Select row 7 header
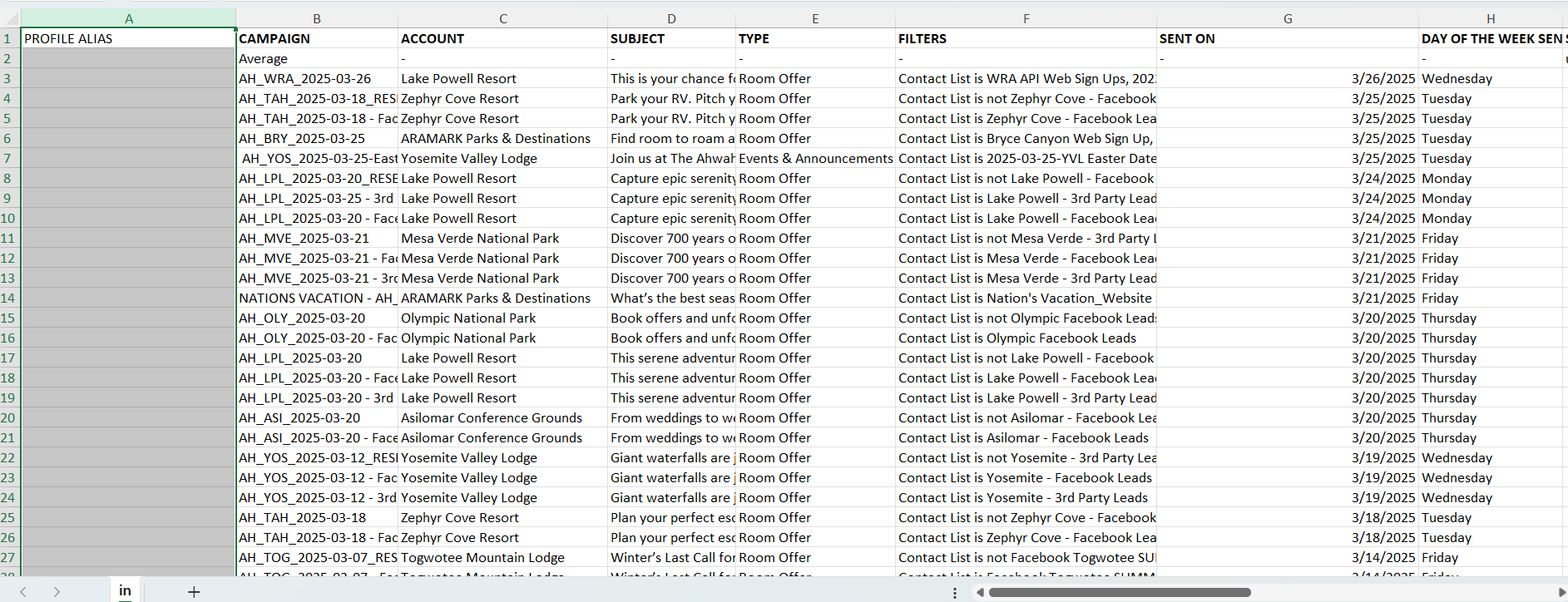The height and width of the screenshot is (602, 1568). coord(10,158)
